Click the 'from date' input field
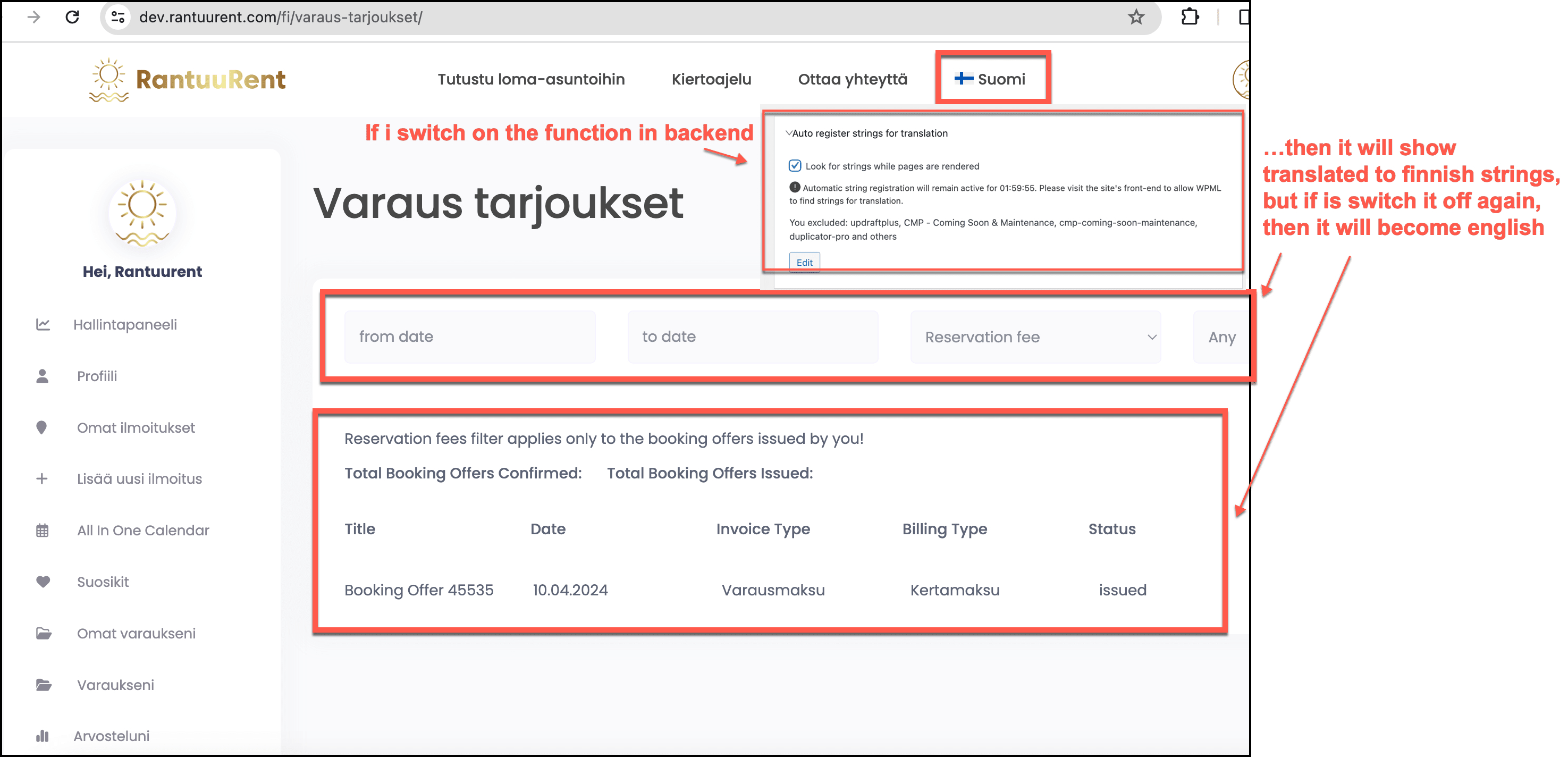The width and height of the screenshot is (1568, 757). click(x=470, y=337)
